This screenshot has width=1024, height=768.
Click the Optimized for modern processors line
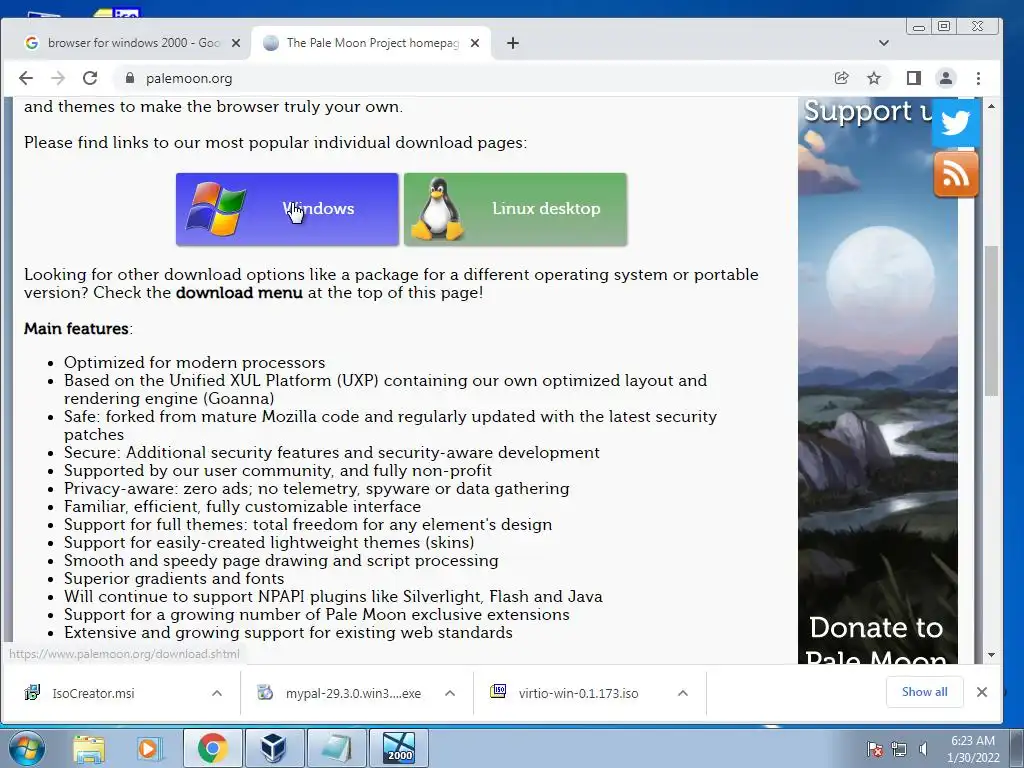[195, 362]
